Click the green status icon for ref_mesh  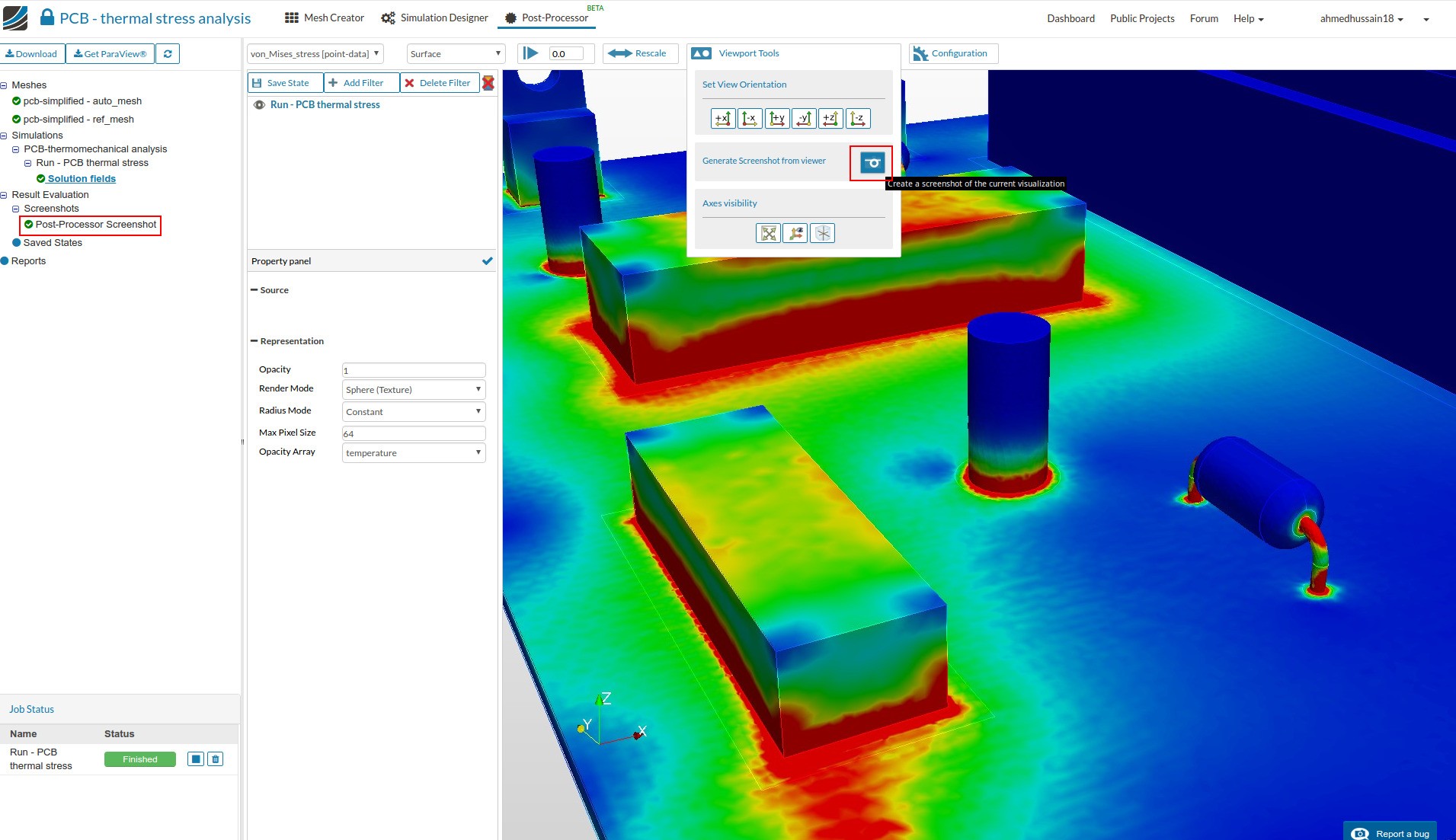click(x=16, y=120)
